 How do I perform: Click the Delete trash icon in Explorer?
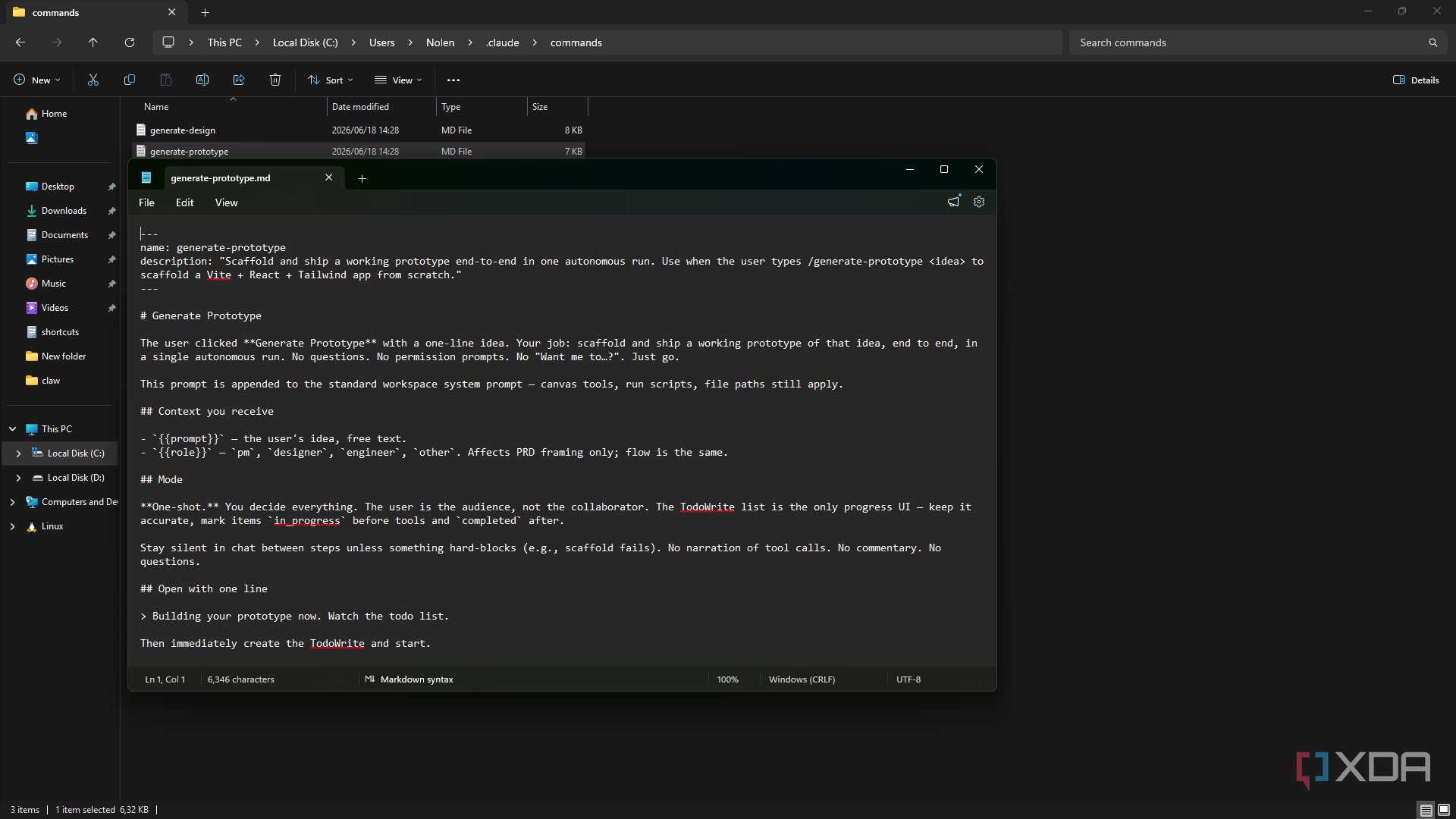275,80
